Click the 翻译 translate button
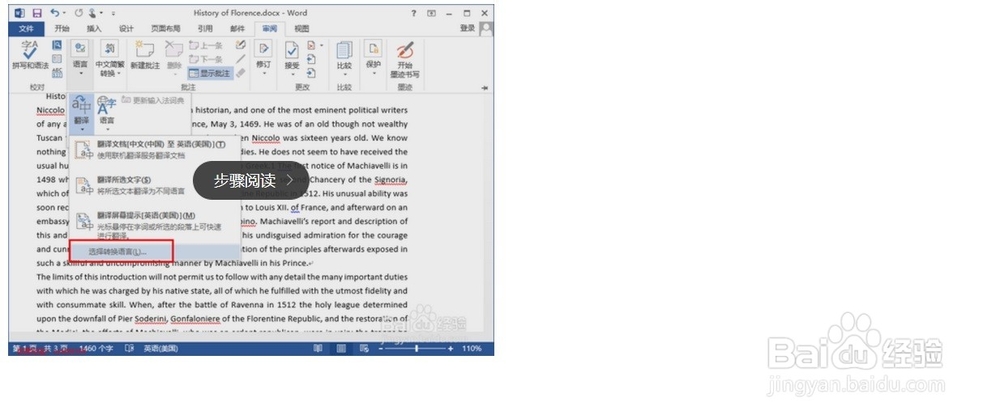1000x419 pixels. tap(82, 113)
